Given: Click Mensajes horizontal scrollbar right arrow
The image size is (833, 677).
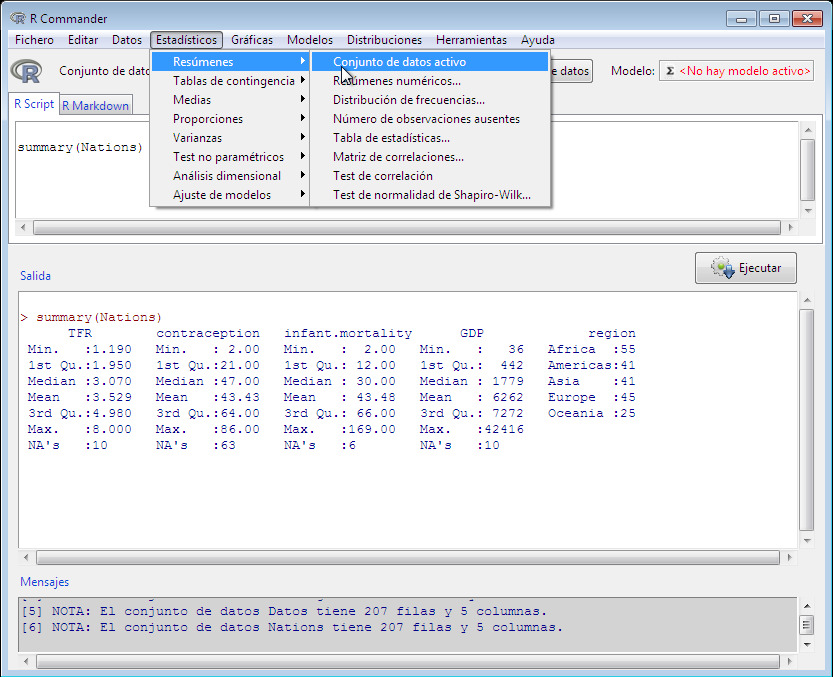Looking at the screenshot, I should click(789, 662).
